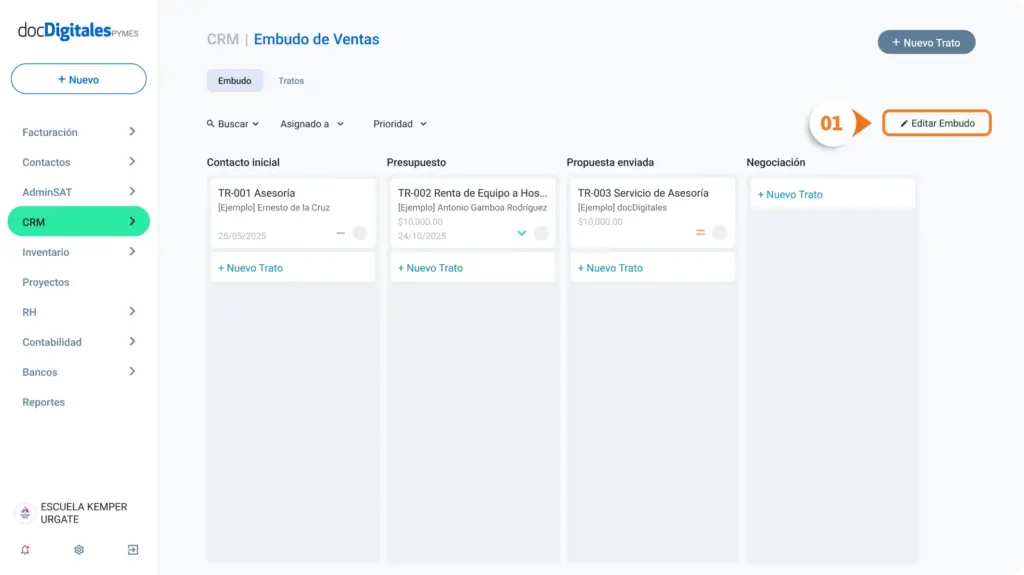Screen dimensions: 1024x575
Task: Open the notifications bell icon
Action: pyautogui.click(x=25, y=550)
